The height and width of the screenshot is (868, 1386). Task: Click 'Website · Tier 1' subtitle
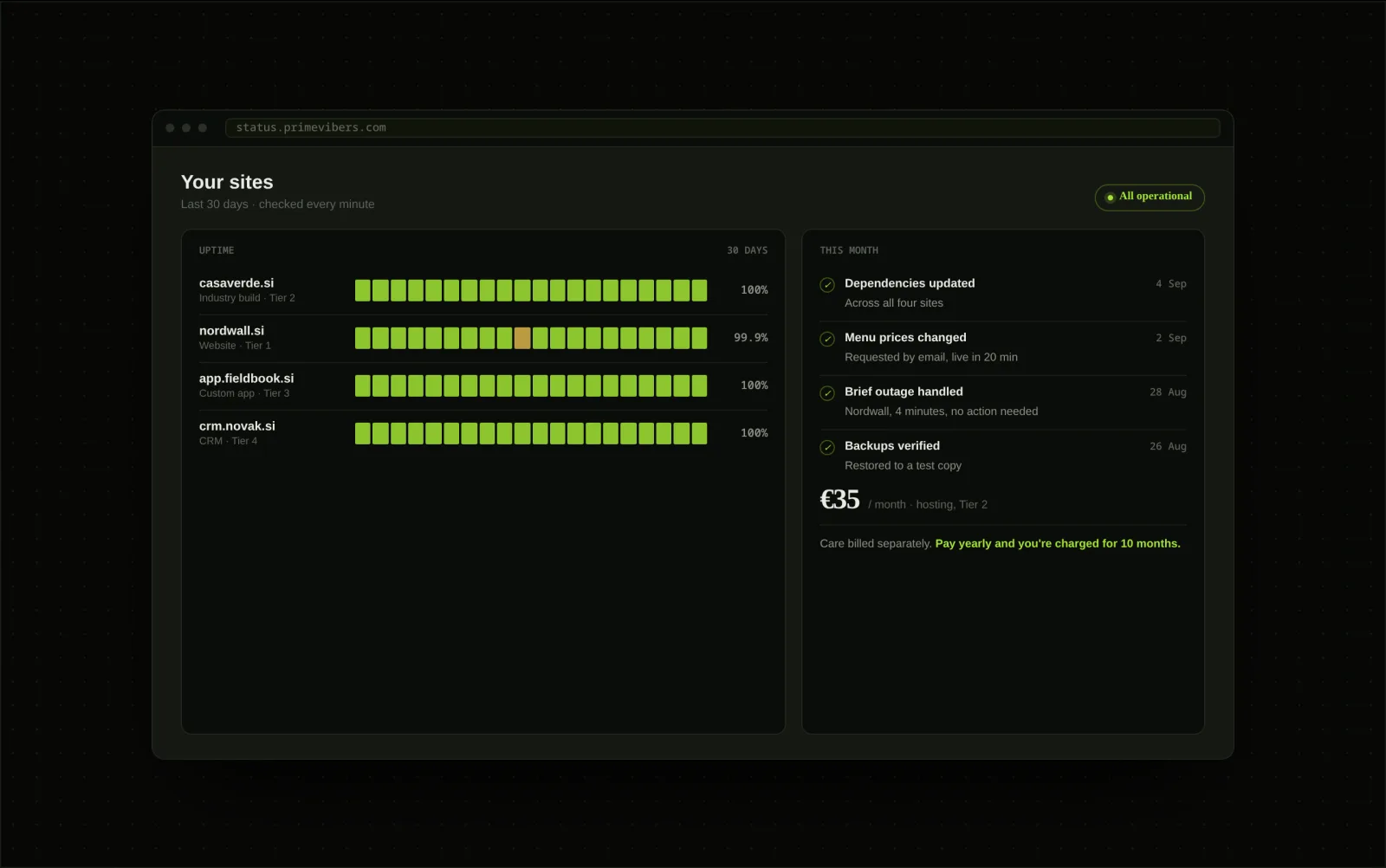[235, 346]
